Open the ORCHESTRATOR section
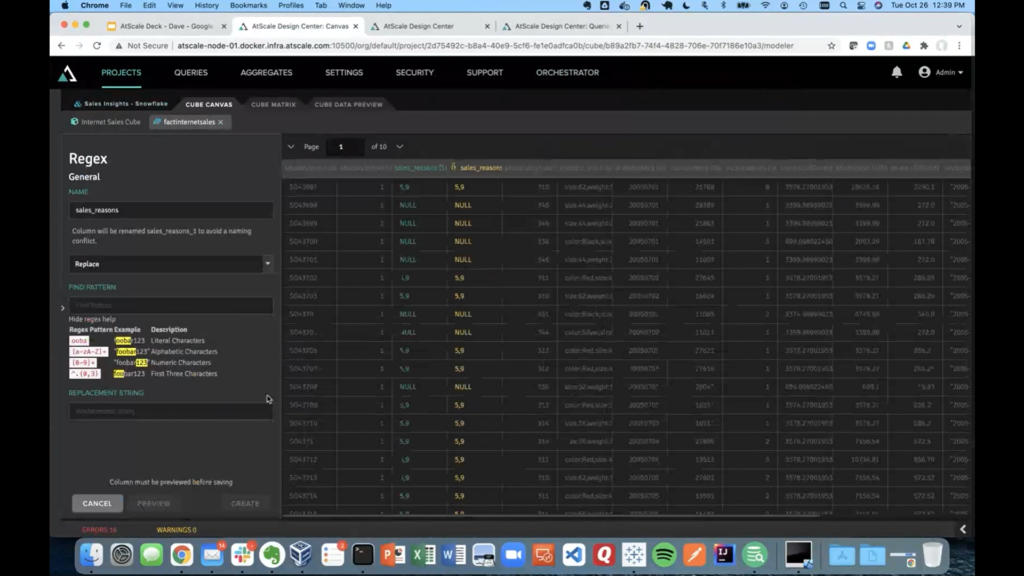The image size is (1024, 576). [568, 72]
